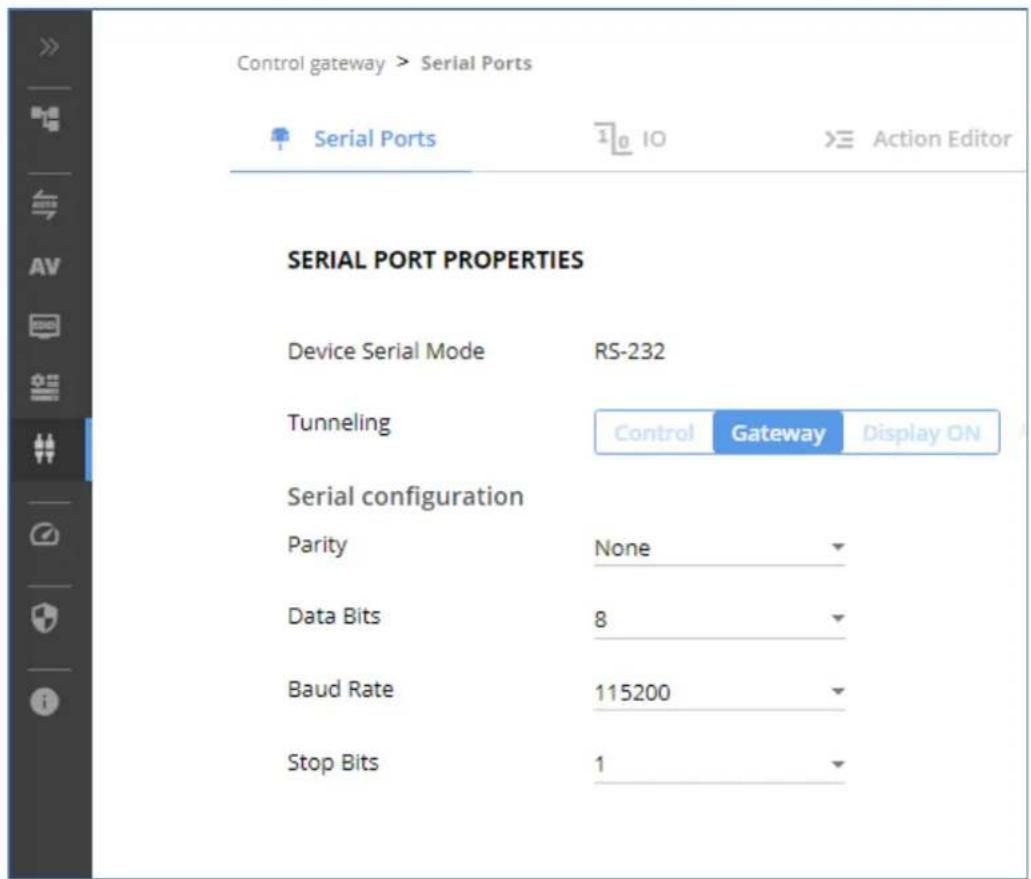Open the EDID display icon in the sidebar
This screenshot has height=879, width=1031.
point(45,325)
